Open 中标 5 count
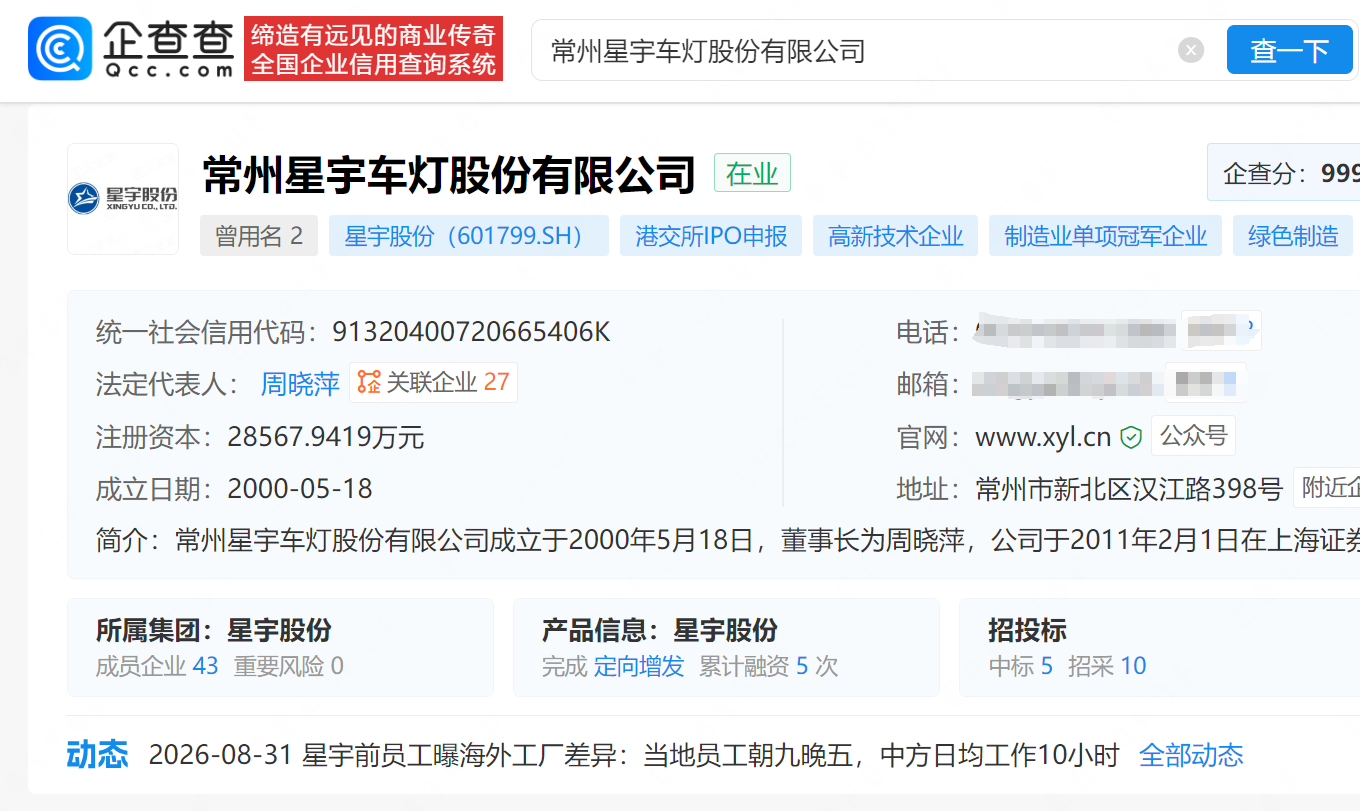Viewport: 1360px width, 811px height. click(1021, 666)
